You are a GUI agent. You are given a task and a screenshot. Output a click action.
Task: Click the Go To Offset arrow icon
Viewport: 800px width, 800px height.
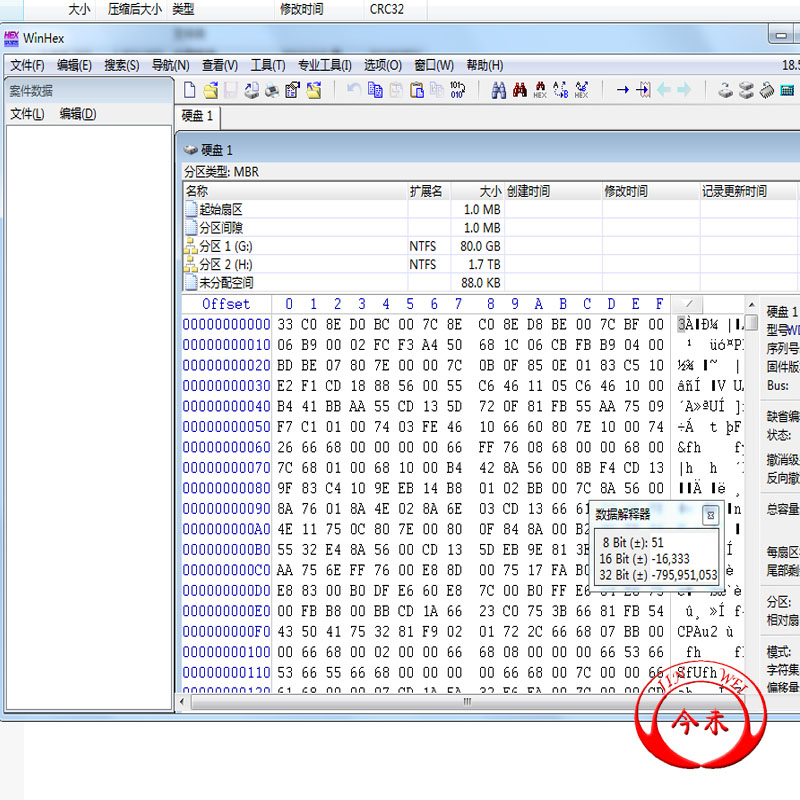(622, 90)
